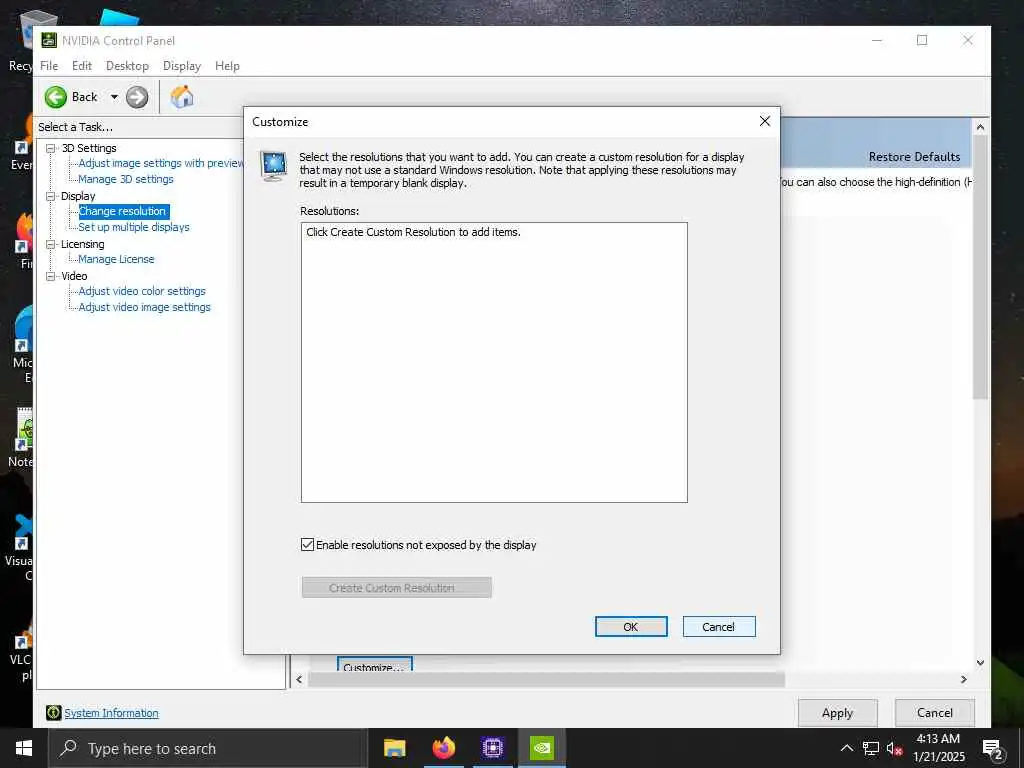Collapse the Video tree node
Image resolution: width=1024 pixels, height=768 pixels.
pos(50,276)
